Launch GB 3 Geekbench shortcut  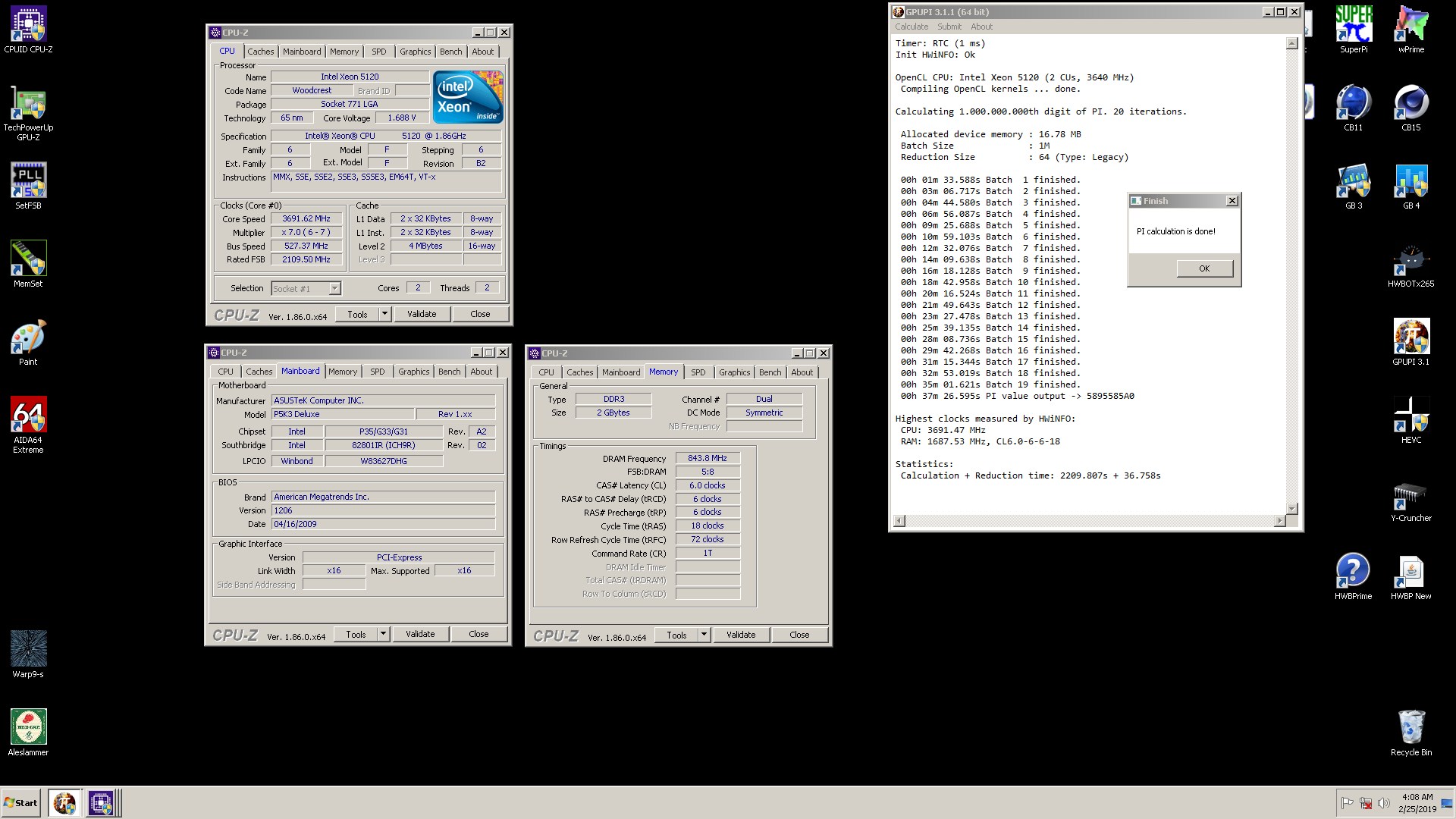click(1354, 187)
